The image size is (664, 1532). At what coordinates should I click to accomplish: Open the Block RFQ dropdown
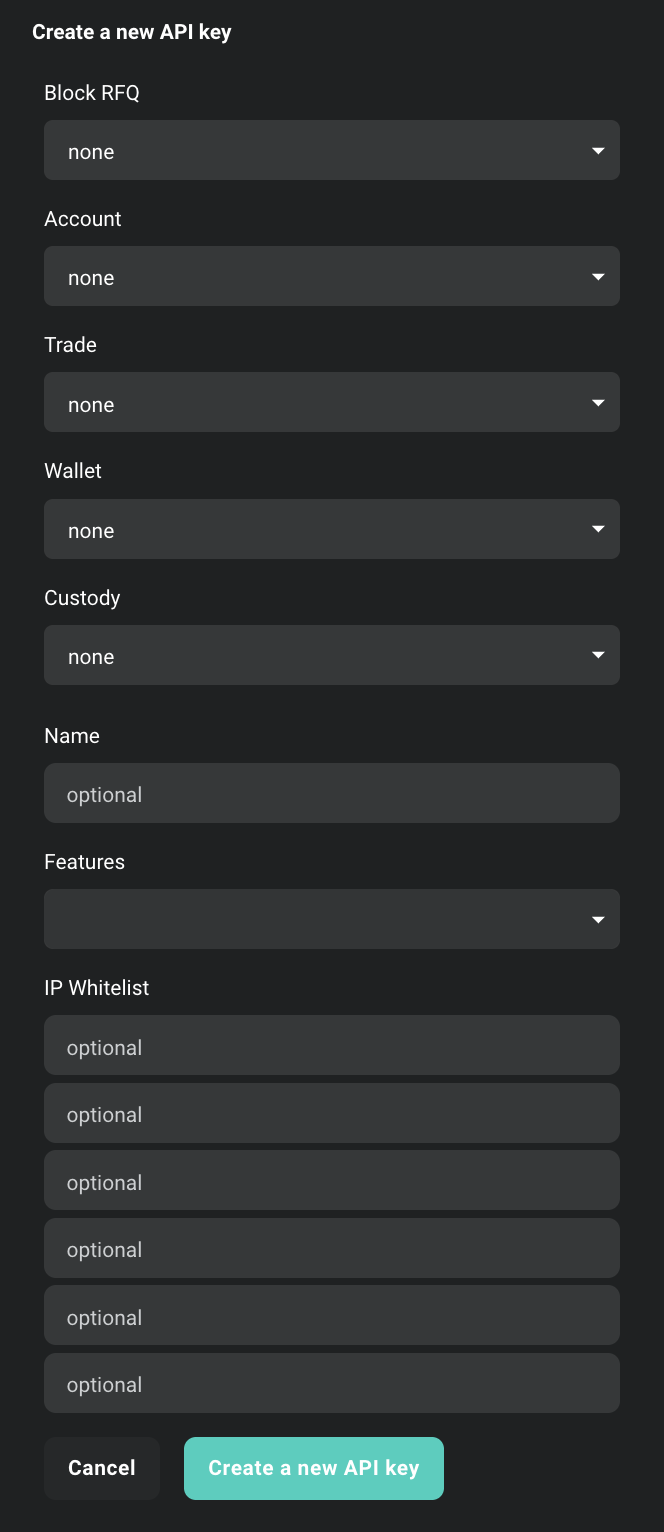pos(332,150)
